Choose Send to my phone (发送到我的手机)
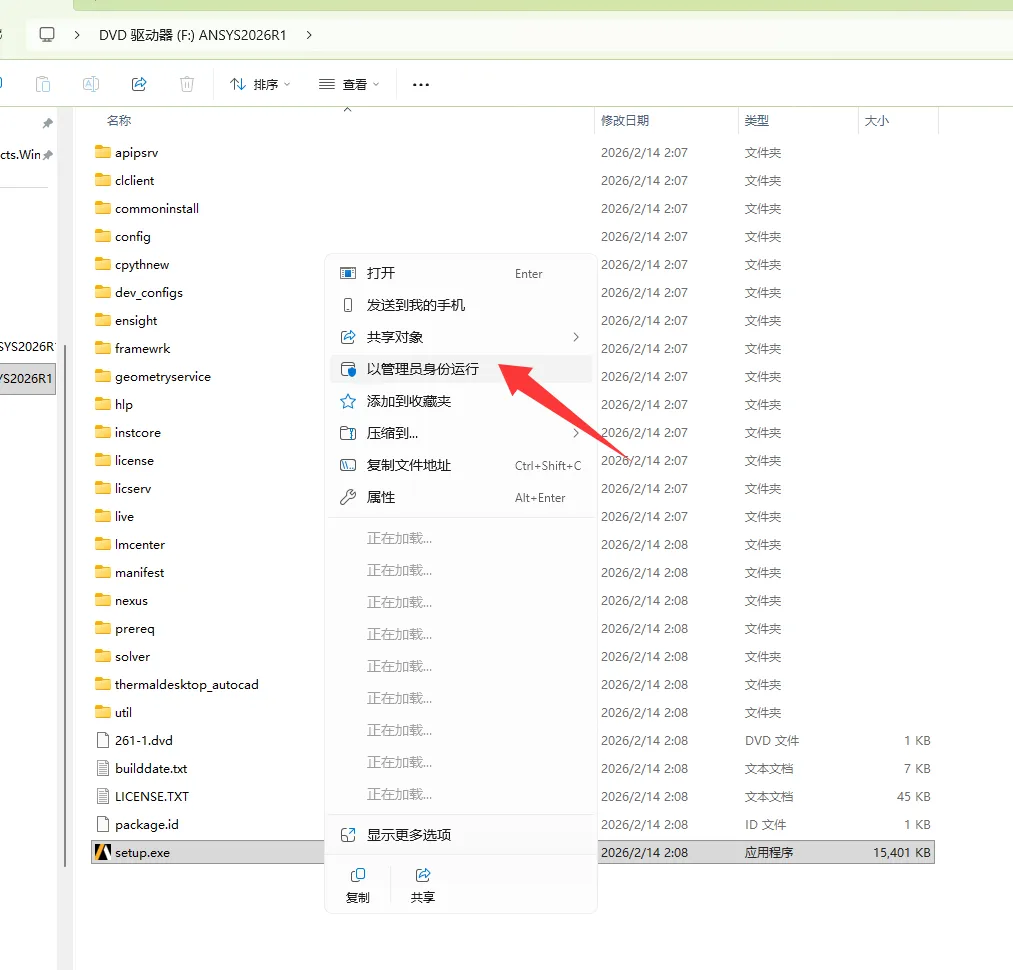Viewport: 1013px width, 970px height. (x=461, y=305)
